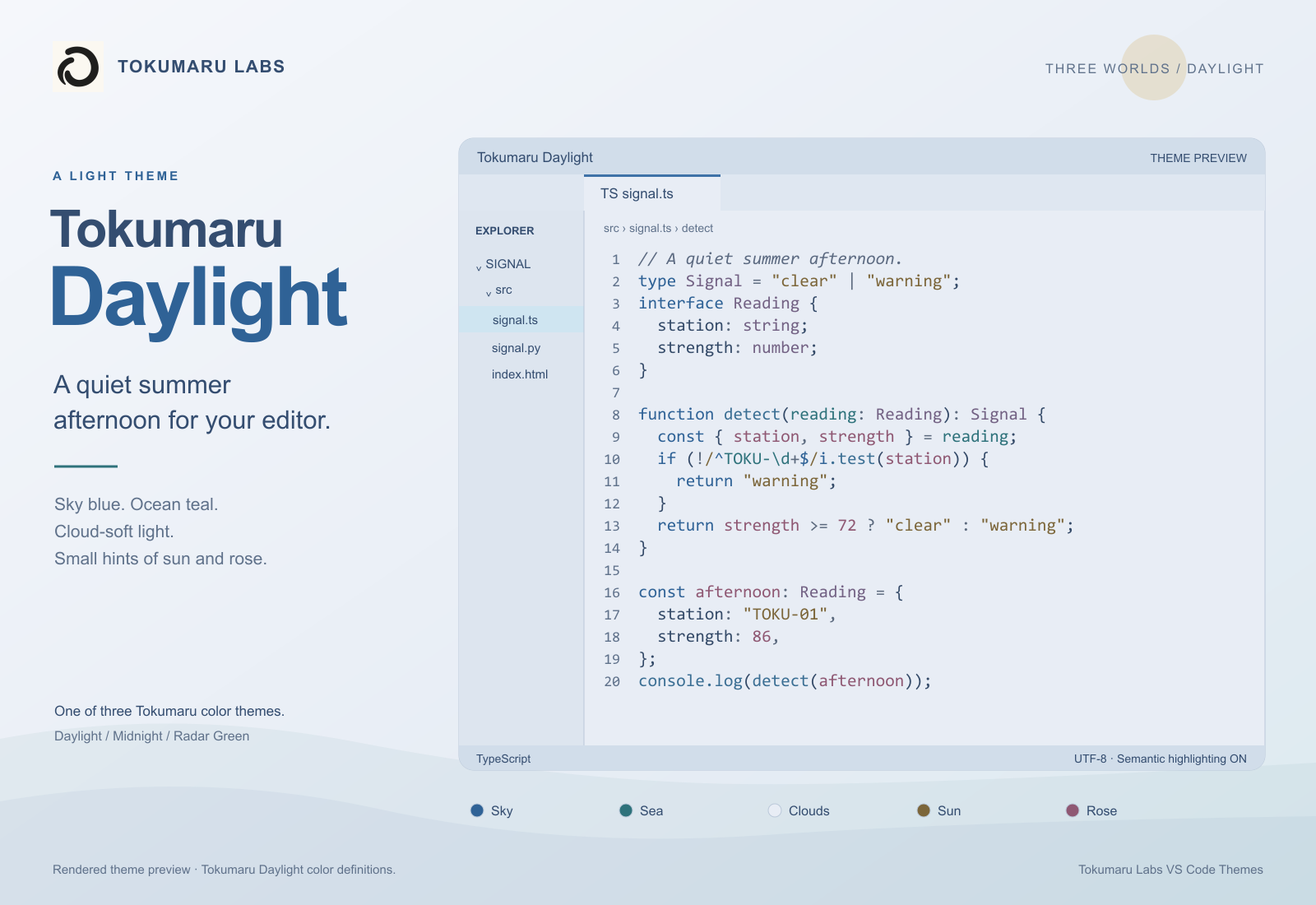Click the 'strength: 86,' code line
This screenshot has width=1316, height=905.
[x=718, y=637]
